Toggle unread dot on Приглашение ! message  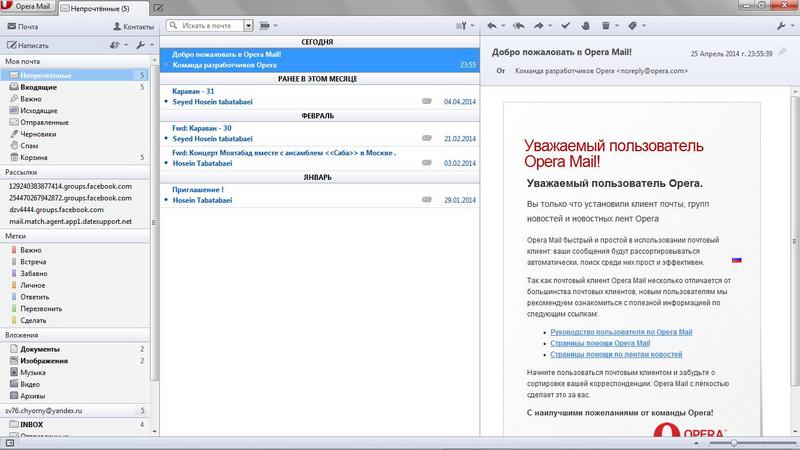click(166, 200)
